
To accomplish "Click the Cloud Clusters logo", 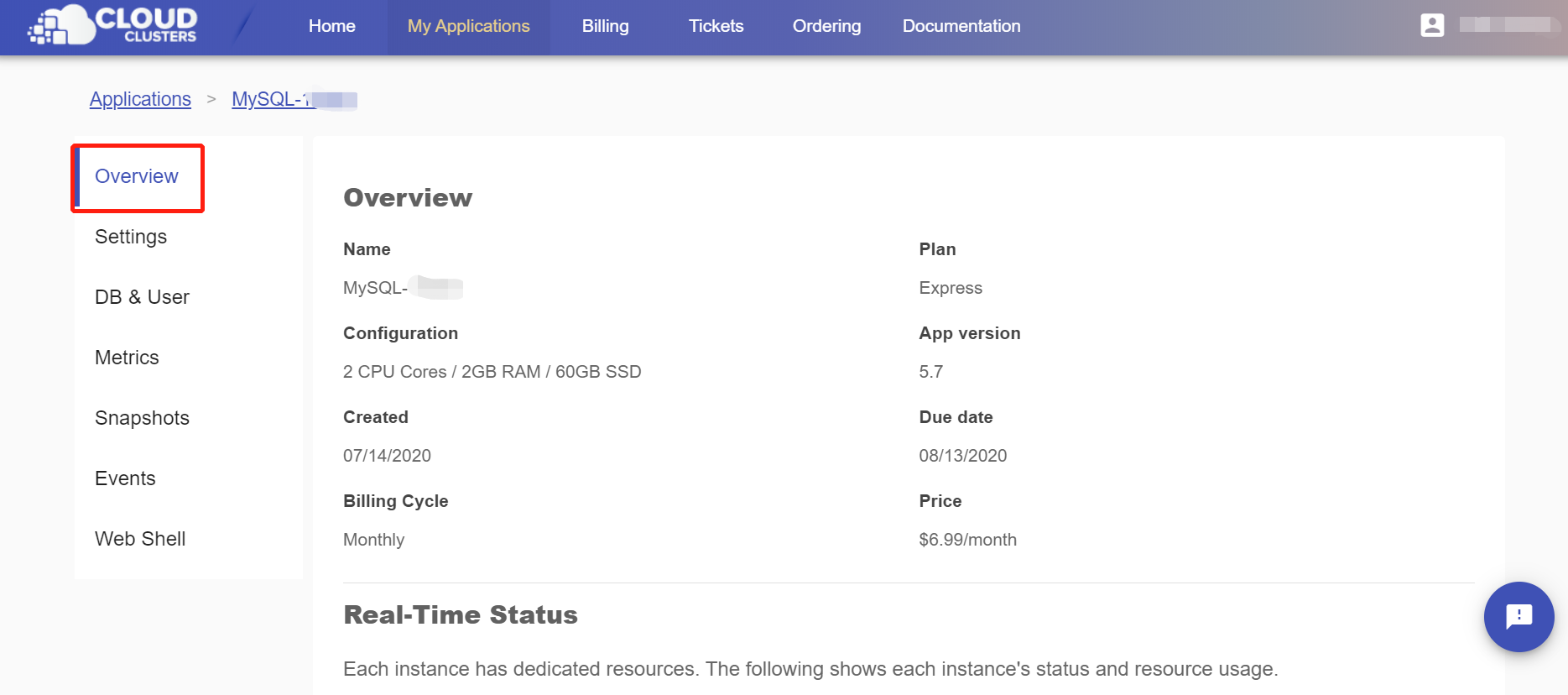I will pyautogui.click(x=112, y=25).
